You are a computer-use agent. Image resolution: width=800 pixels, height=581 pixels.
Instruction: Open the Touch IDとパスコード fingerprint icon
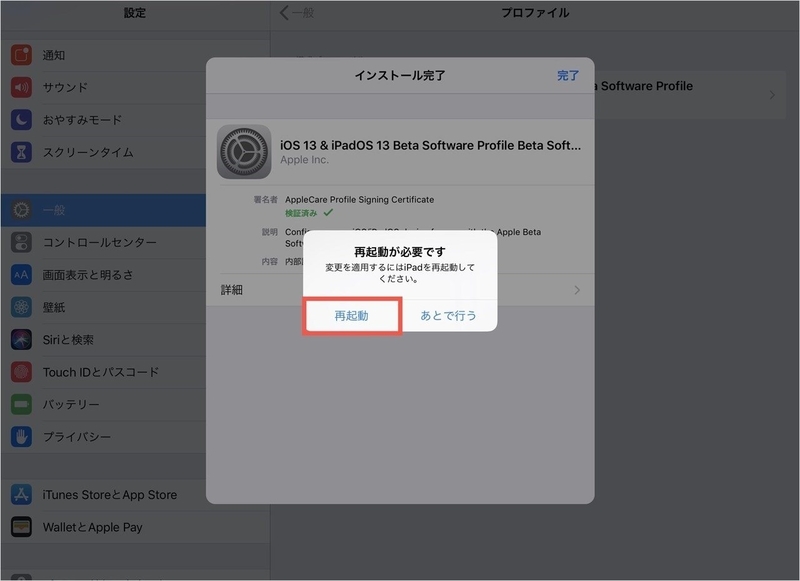click(x=21, y=372)
